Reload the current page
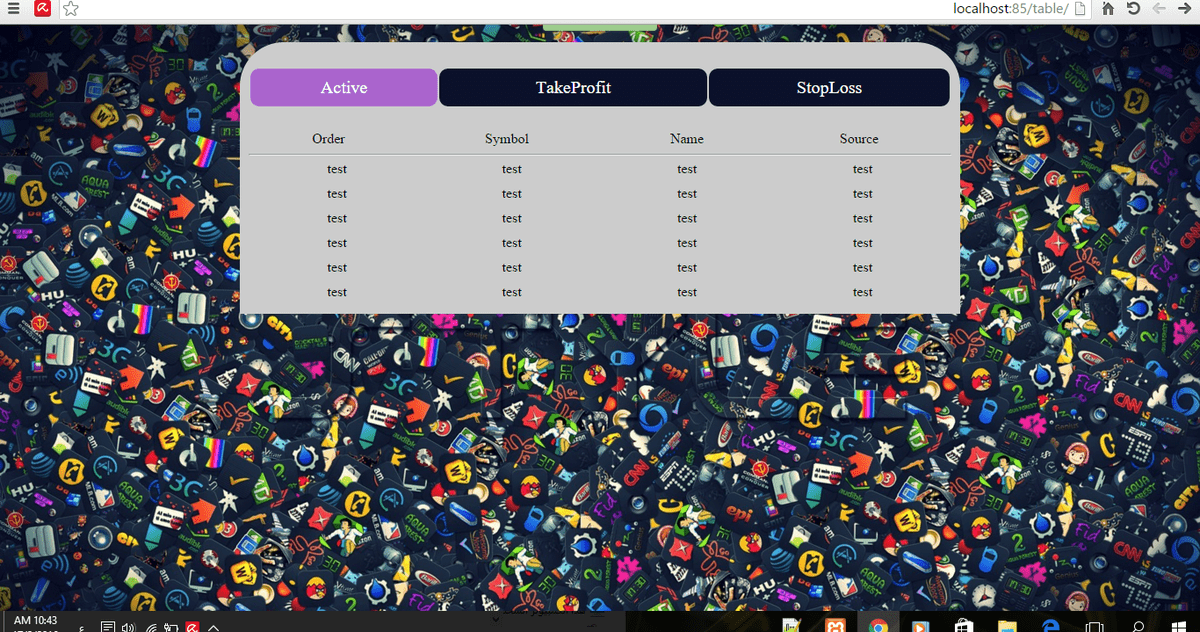This screenshot has width=1200, height=632. (1133, 9)
